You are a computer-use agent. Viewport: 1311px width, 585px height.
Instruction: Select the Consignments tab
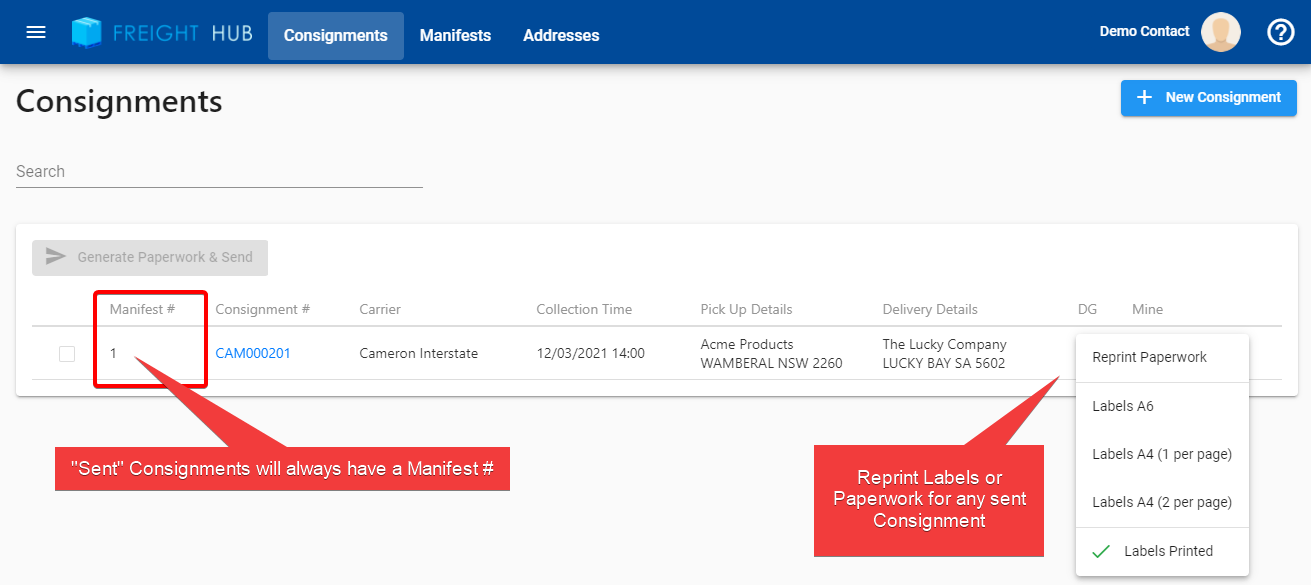click(335, 36)
